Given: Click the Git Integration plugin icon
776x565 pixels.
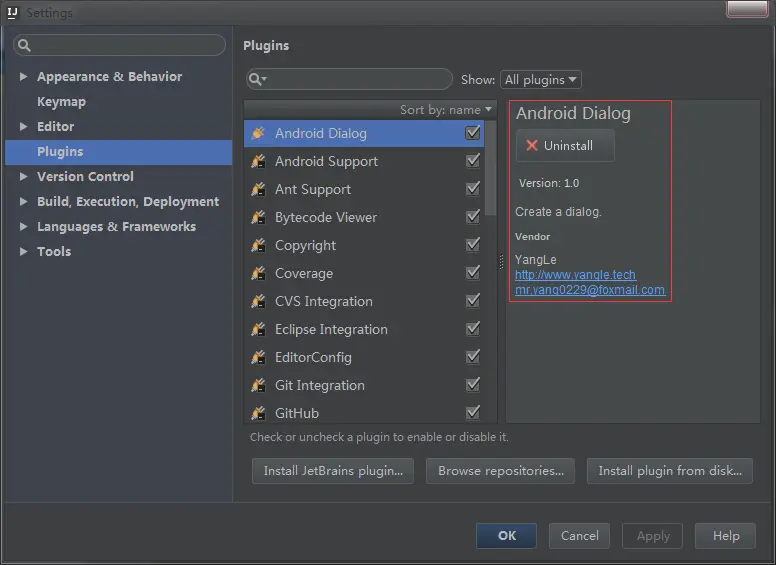Looking at the screenshot, I should click(258, 385).
